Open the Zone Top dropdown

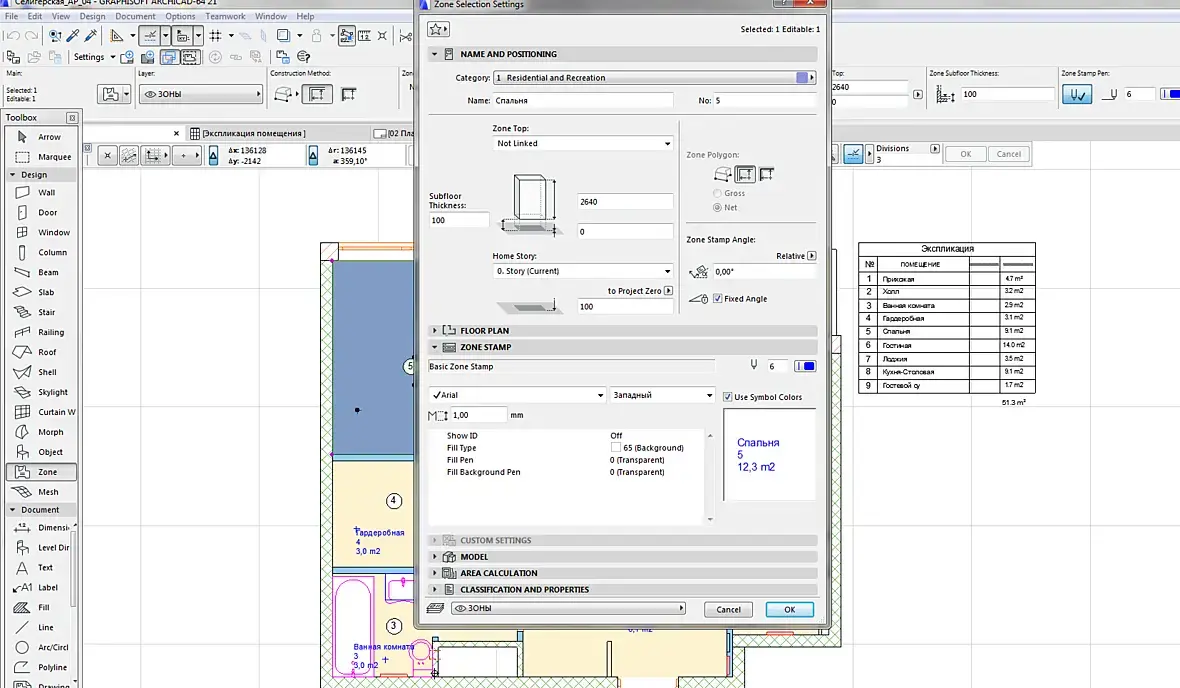click(x=582, y=143)
